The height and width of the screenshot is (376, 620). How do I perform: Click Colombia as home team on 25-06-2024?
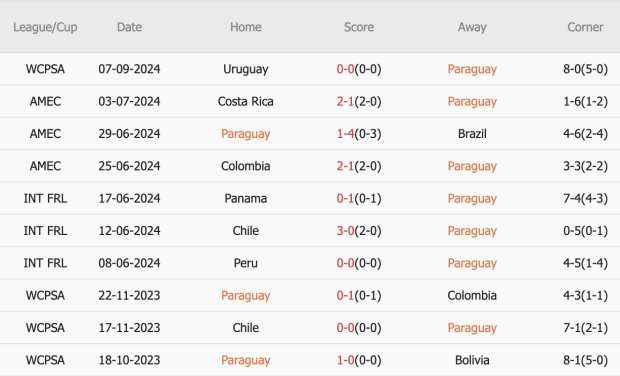(x=246, y=166)
